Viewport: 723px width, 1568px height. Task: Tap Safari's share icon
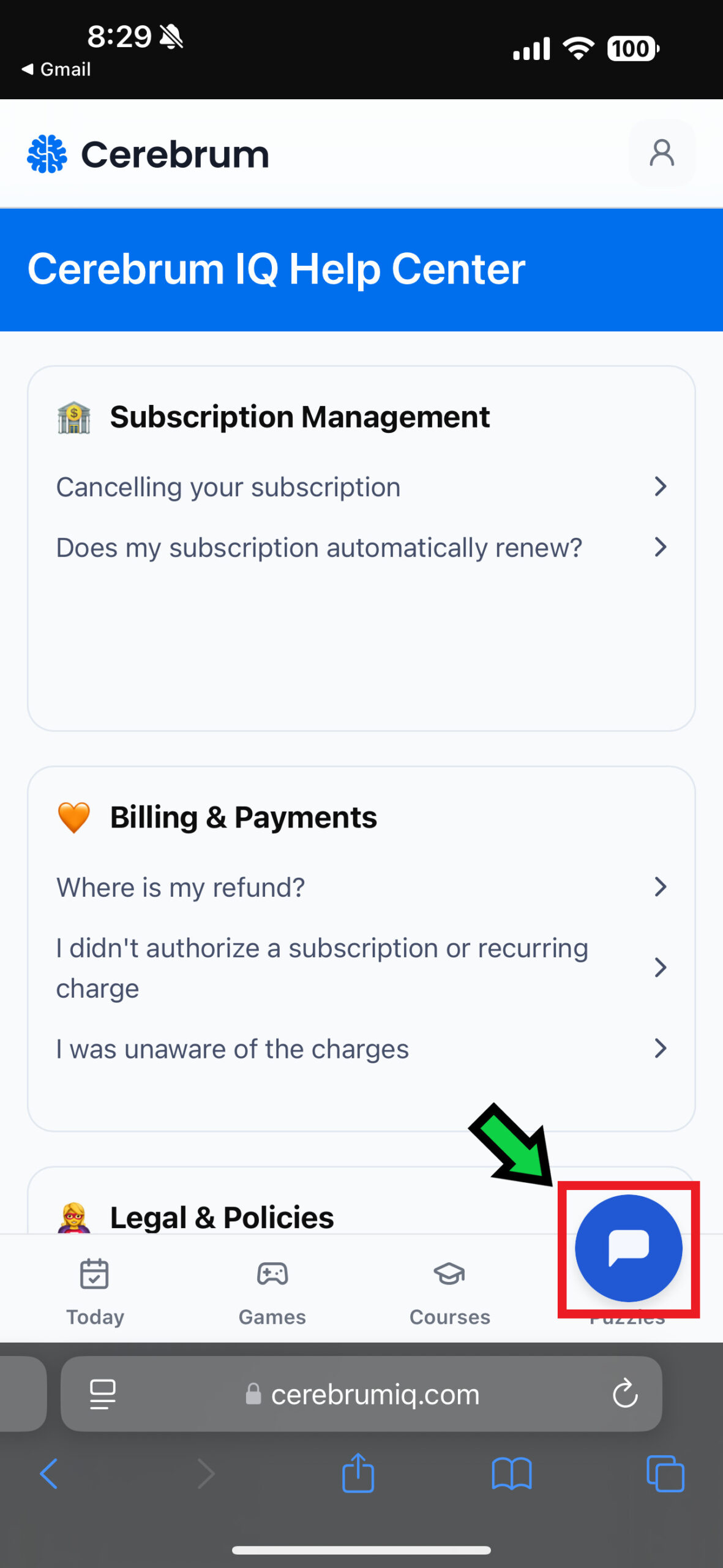coord(358,1473)
